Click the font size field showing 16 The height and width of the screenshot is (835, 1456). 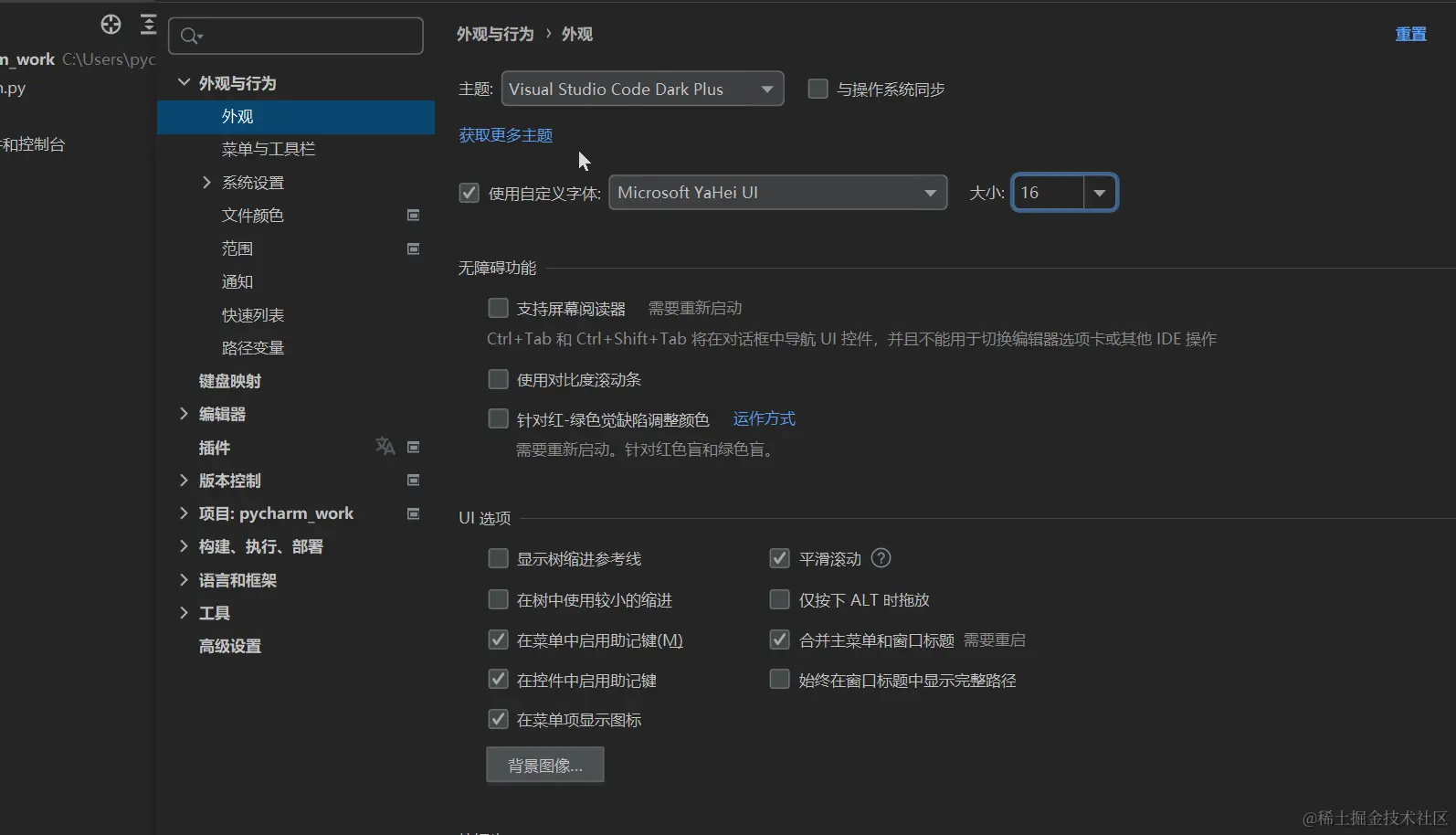click(1049, 193)
